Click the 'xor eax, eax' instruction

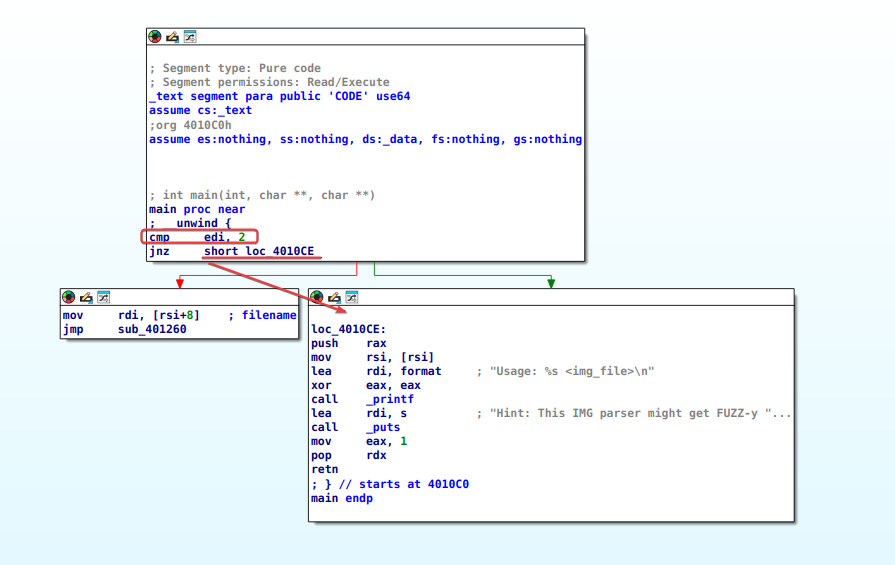coord(366,385)
